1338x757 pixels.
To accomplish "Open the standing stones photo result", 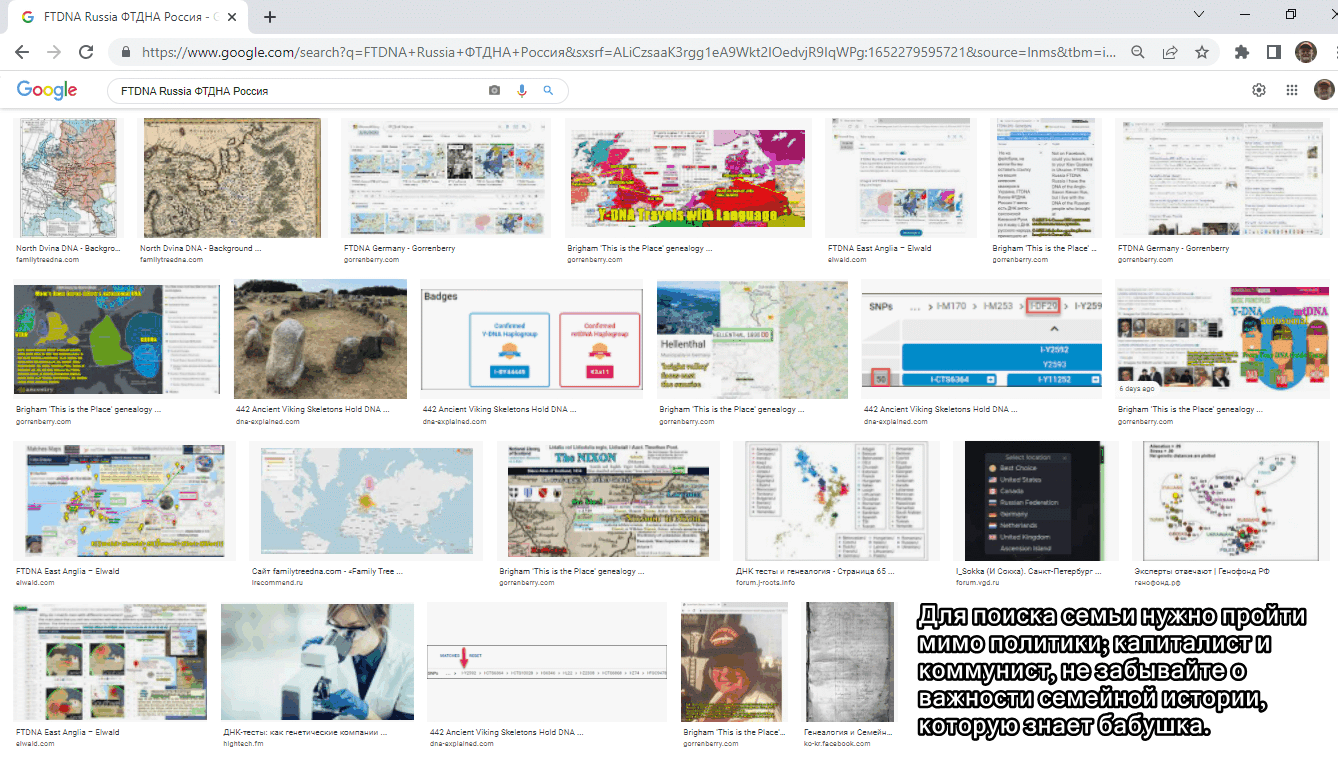I will tap(320, 339).
